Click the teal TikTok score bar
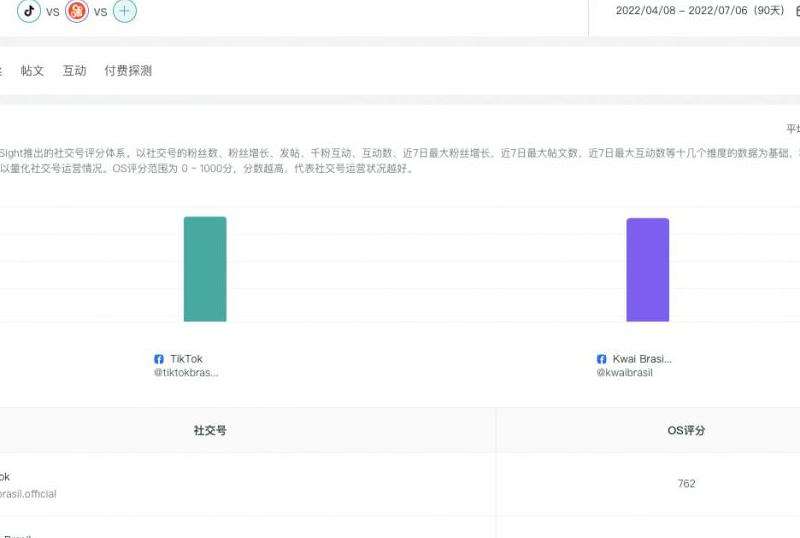 [x=205, y=269]
